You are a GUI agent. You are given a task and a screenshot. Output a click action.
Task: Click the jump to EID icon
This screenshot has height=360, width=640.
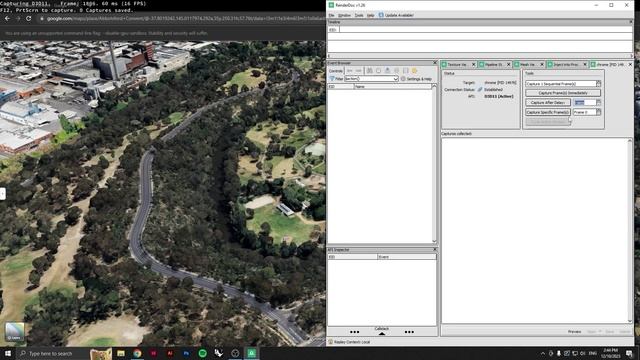click(378, 71)
